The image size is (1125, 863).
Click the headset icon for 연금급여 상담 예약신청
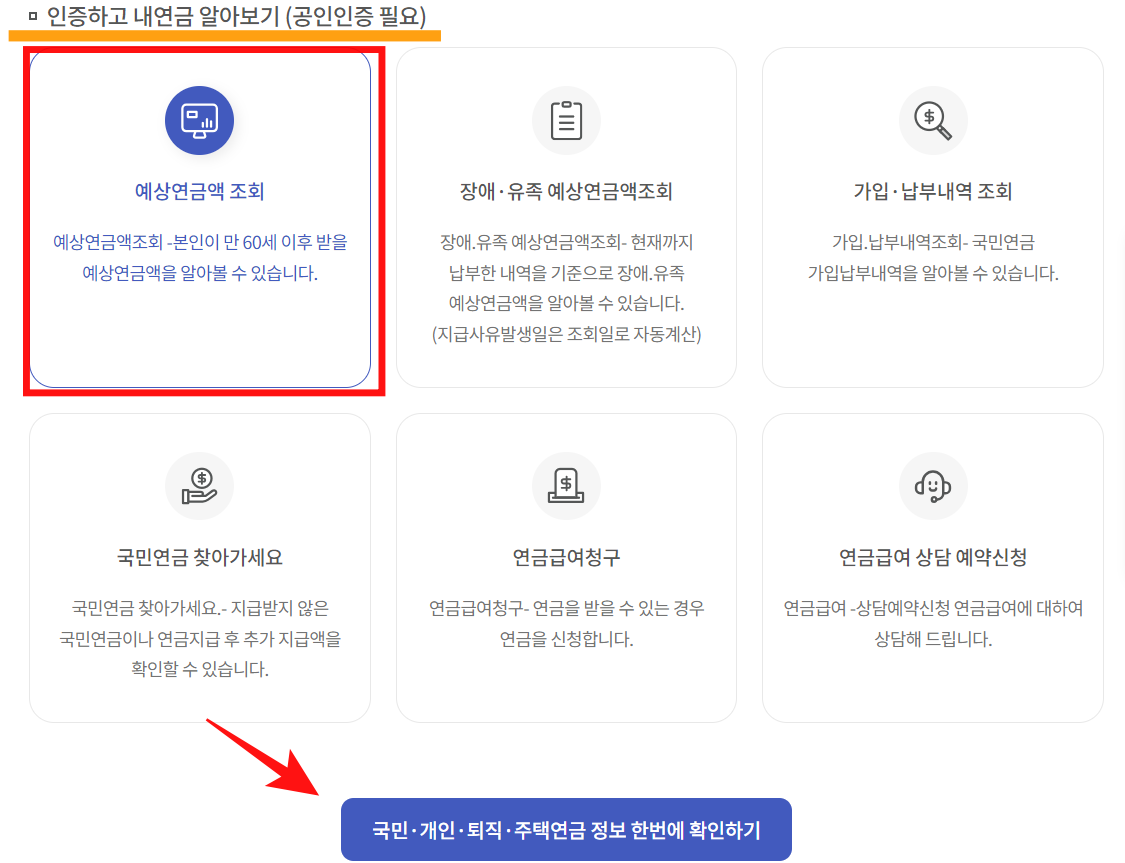[933, 486]
